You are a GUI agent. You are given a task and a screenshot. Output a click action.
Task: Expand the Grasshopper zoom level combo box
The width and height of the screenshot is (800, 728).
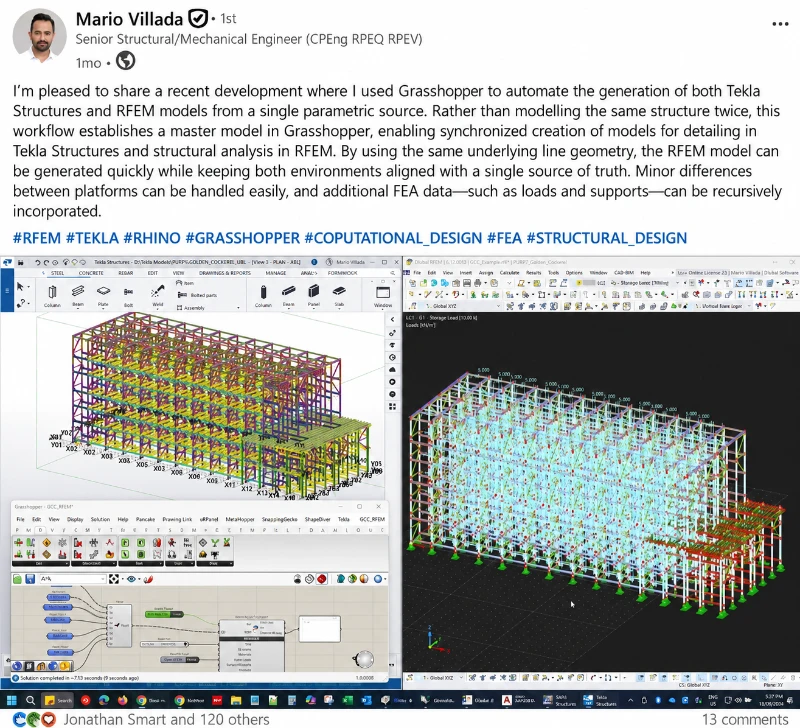coord(72,579)
